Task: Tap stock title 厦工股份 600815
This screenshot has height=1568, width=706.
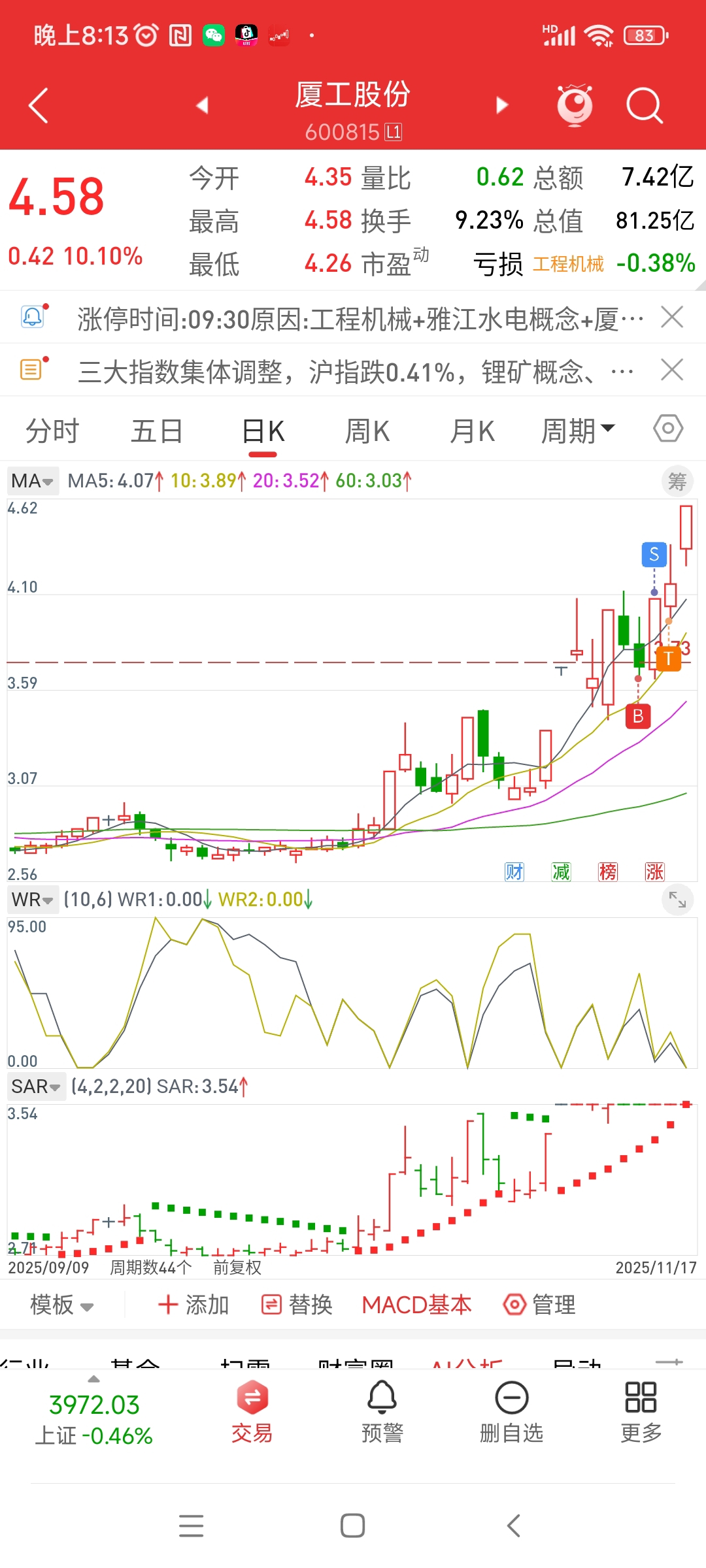Action: point(353,111)
